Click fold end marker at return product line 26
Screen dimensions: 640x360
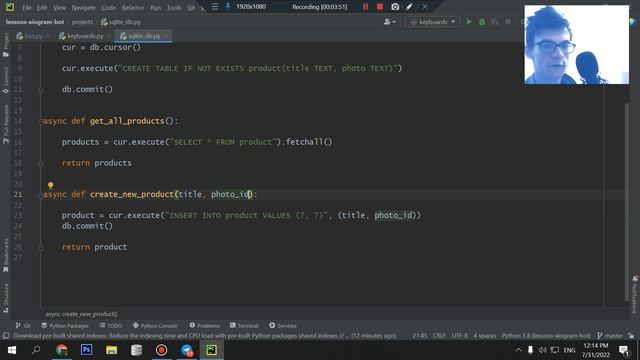[41, 247]
